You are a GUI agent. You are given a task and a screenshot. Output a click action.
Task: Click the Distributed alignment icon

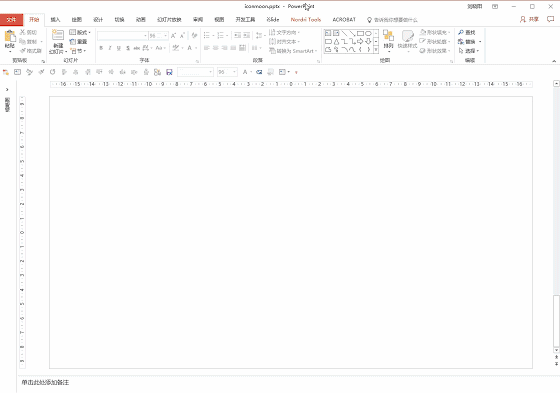[242, 48]
